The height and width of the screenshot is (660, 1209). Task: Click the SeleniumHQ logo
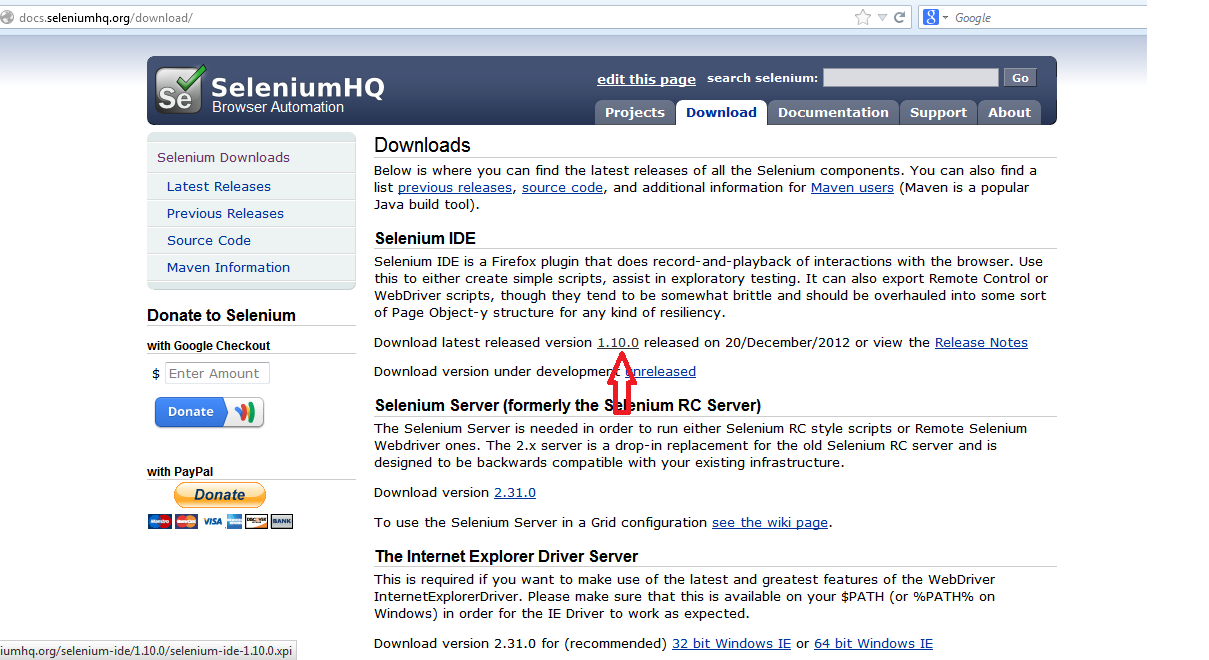270,92
